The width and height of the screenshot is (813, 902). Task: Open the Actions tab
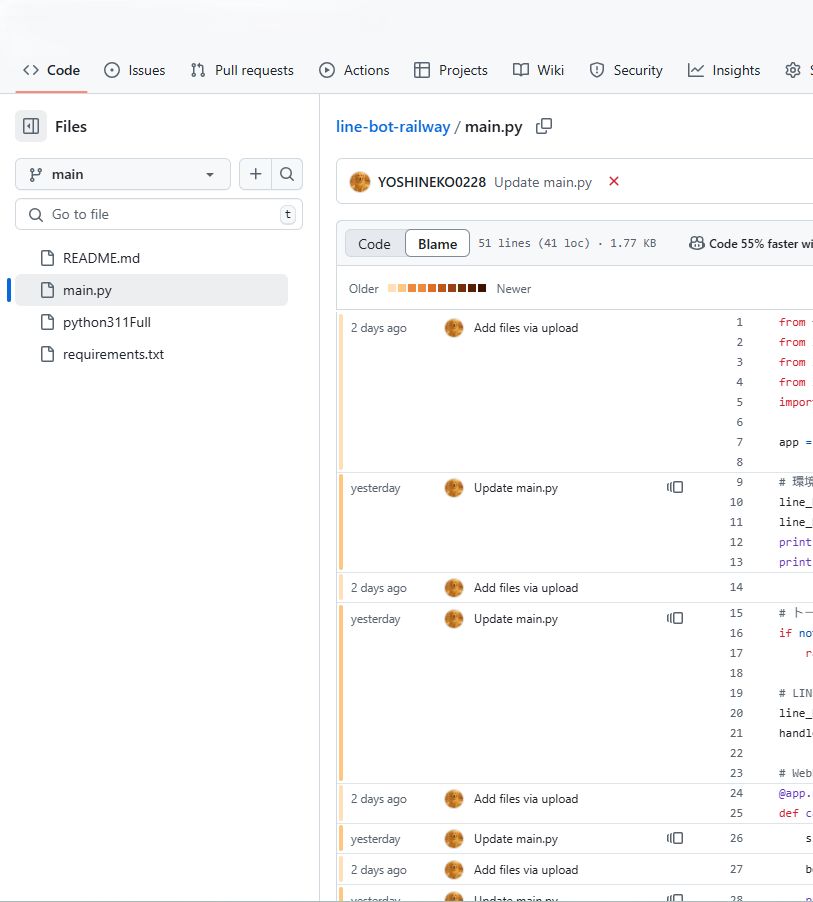pos(354,70)
